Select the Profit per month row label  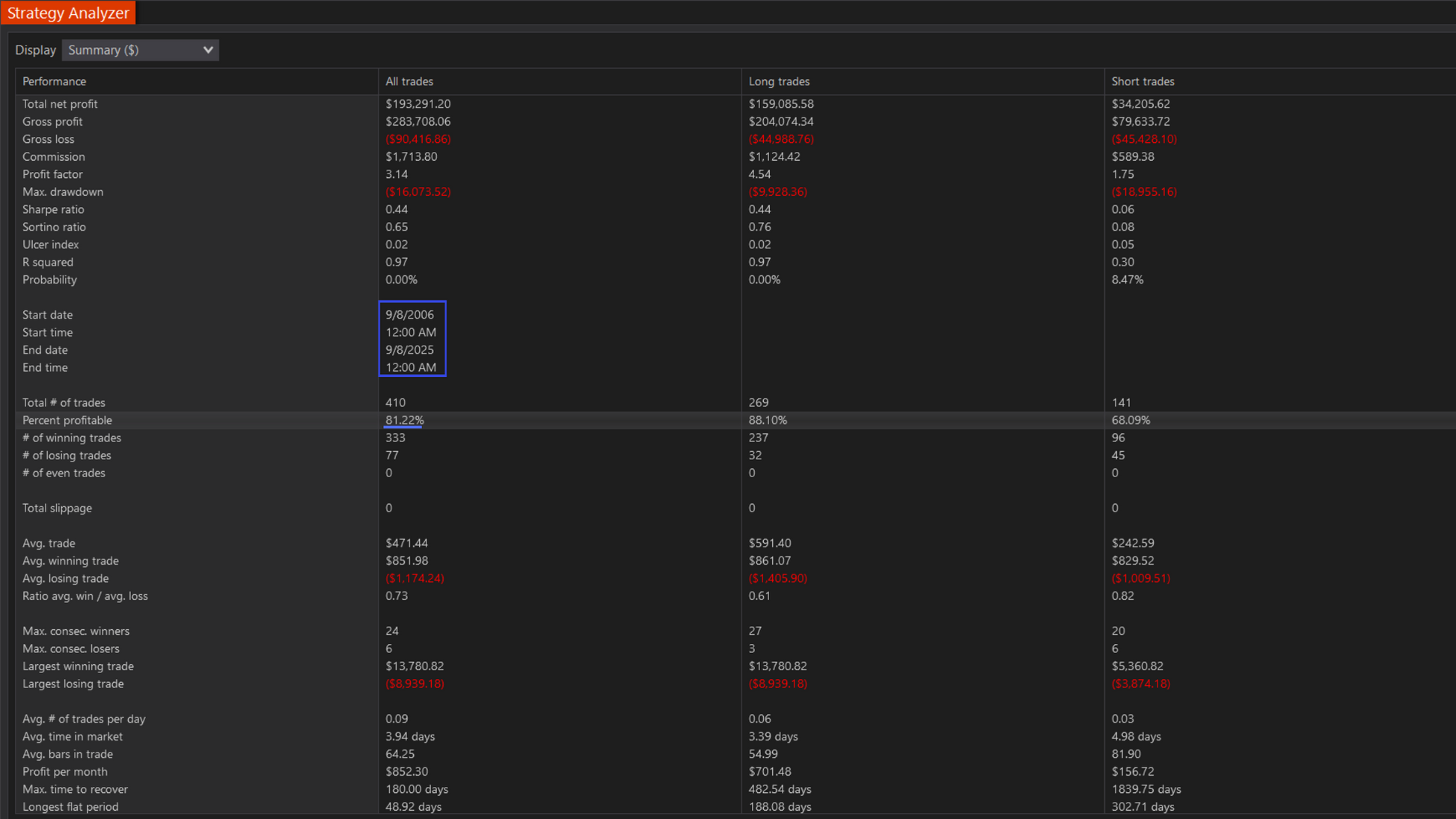[x=64, y=772]
